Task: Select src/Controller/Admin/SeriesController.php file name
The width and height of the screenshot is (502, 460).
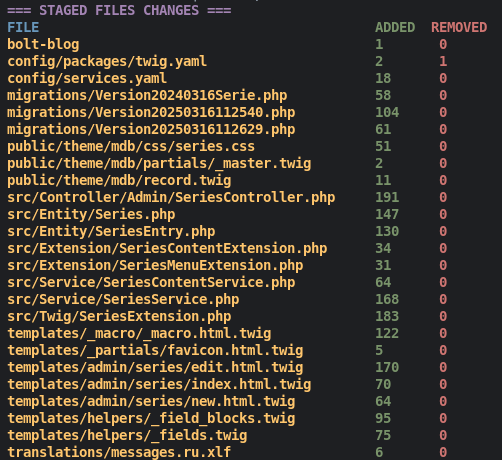Action: [171, 198]
